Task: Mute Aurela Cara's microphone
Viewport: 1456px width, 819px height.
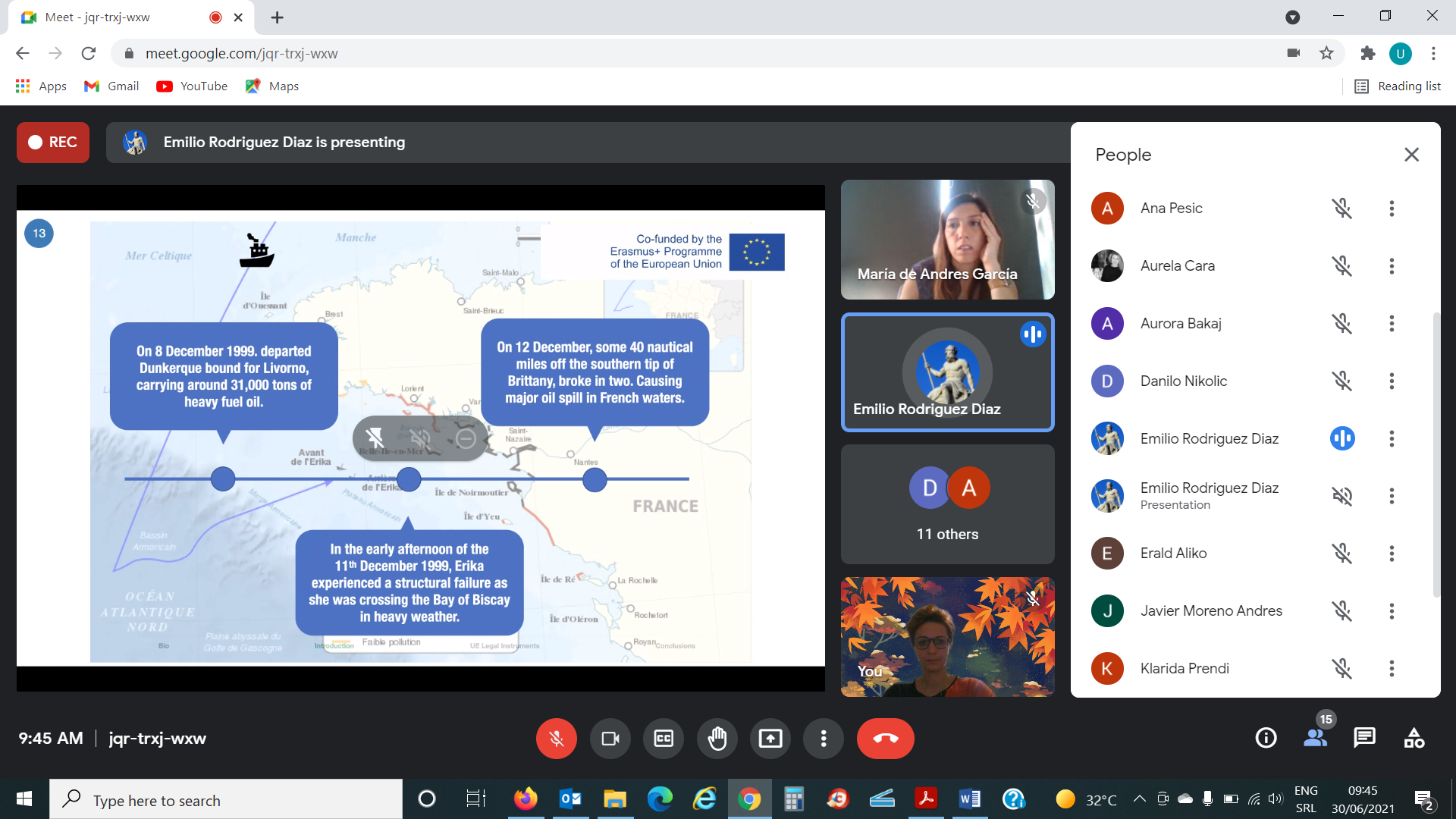Action: [x=1342, y=266]
